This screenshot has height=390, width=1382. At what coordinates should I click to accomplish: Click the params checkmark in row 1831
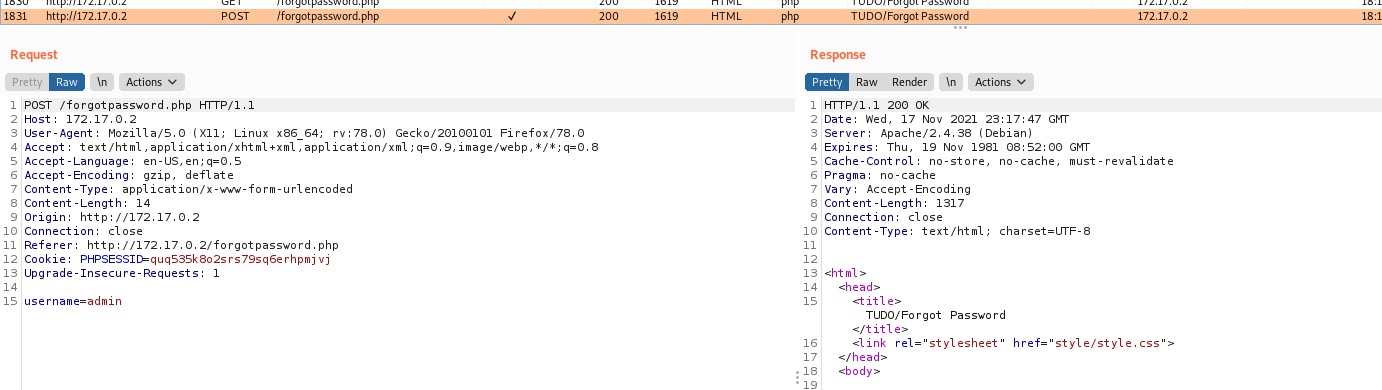tap(512, 16)
